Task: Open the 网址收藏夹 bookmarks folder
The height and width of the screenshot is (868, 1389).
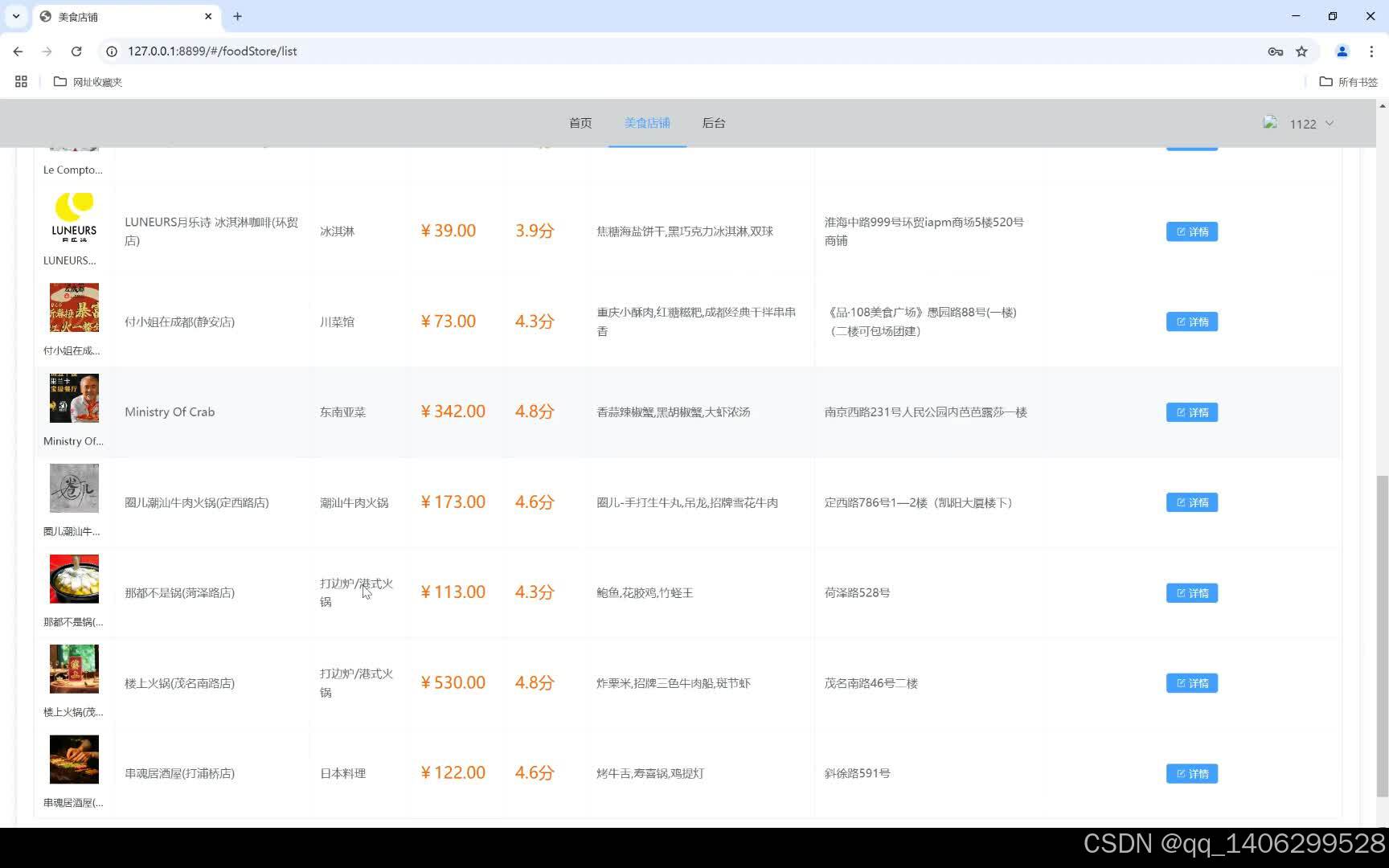Action: coord(88,82)
